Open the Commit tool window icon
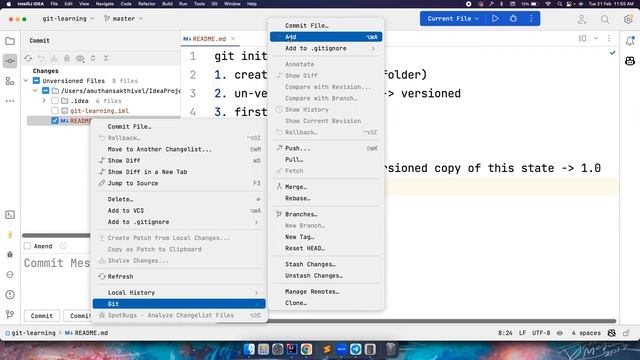The height and width of the screenshot is (360, 640). 10,61
